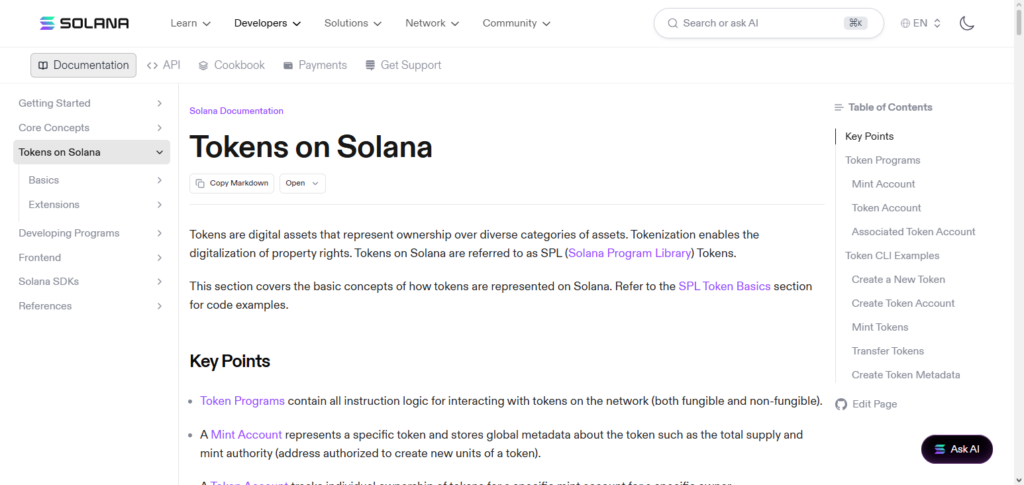This screenshot has width=1024, height=485.
Task: Expand Solana SDKs sidebar section
Action: tap(91, 282)
